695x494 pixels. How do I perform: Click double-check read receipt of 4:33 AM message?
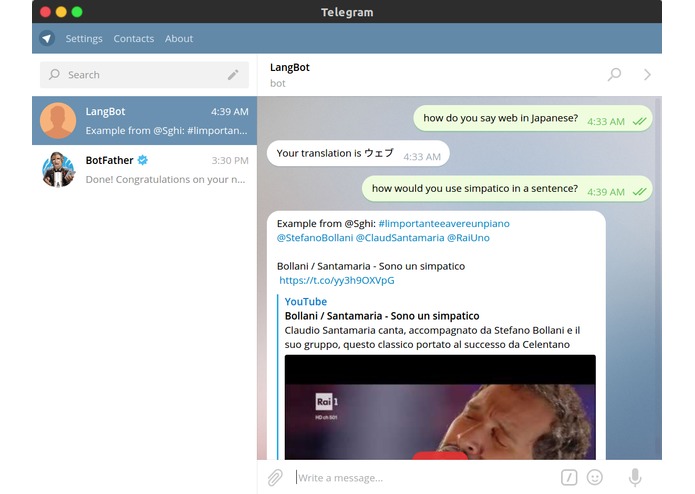639,121
